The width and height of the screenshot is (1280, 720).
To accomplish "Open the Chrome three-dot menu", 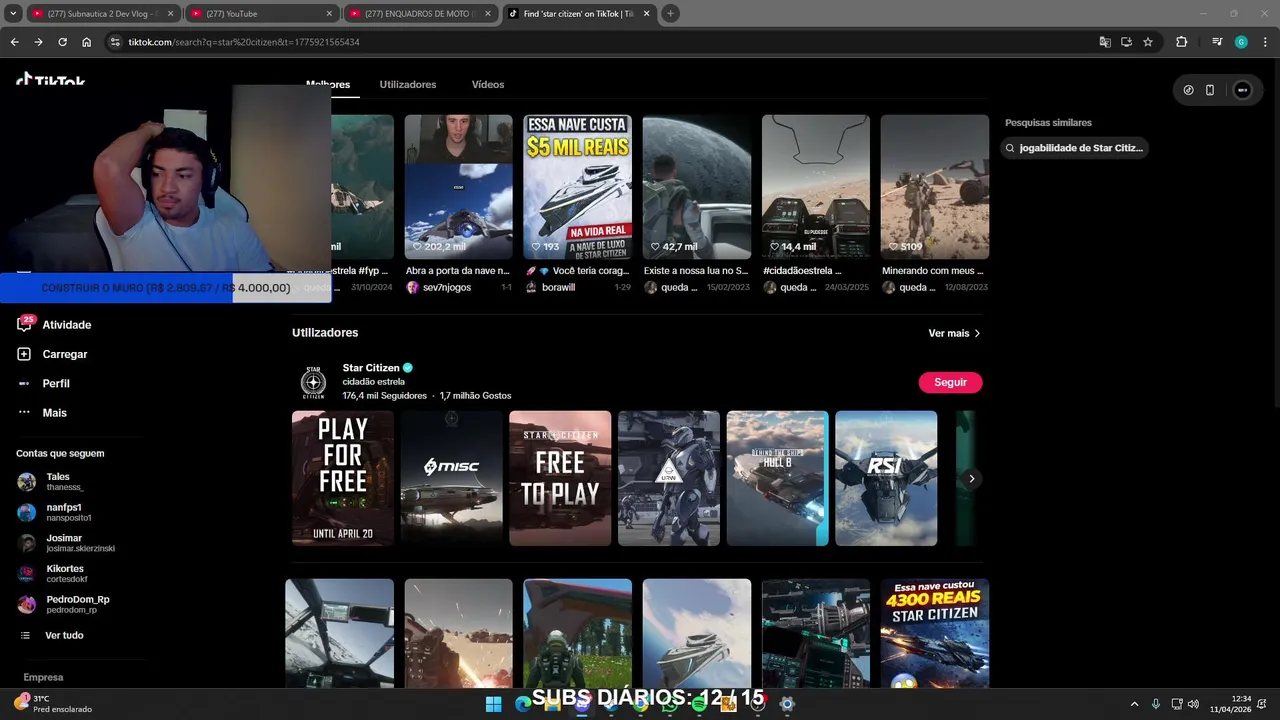I will pos(1264,42).
